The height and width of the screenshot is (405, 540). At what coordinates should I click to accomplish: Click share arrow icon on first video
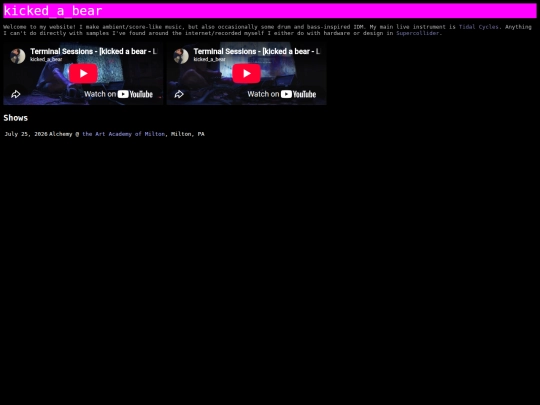pyautogui.click(x=15, y=94)
